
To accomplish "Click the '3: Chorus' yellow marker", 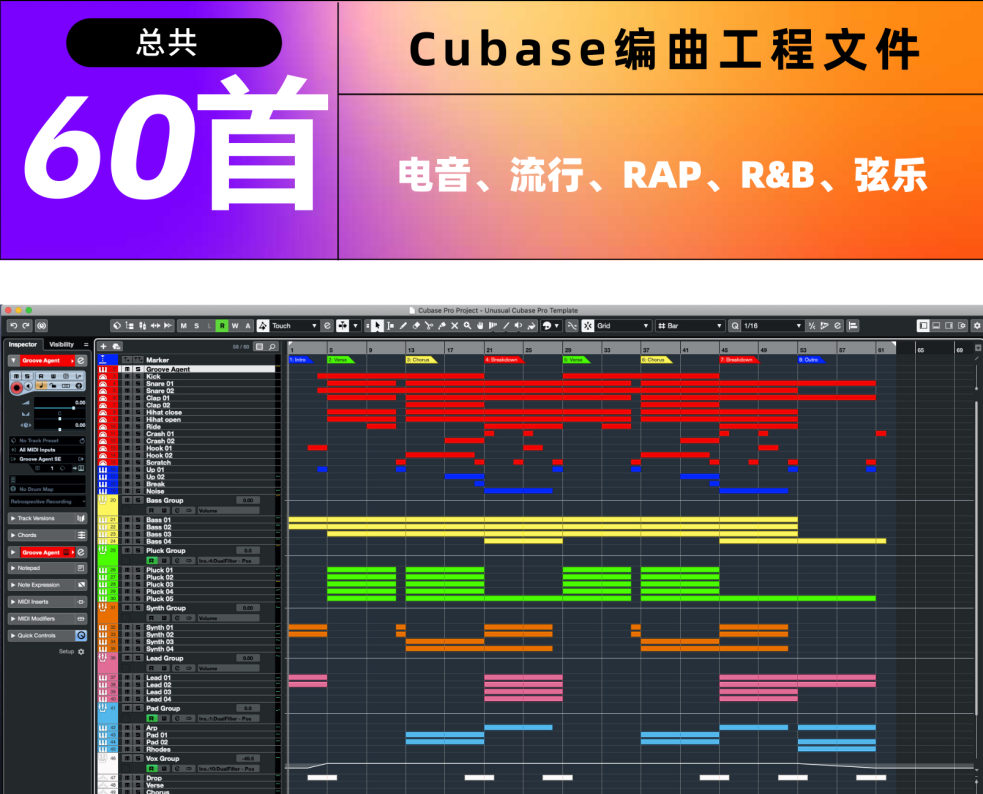I will tap(421, 360).
